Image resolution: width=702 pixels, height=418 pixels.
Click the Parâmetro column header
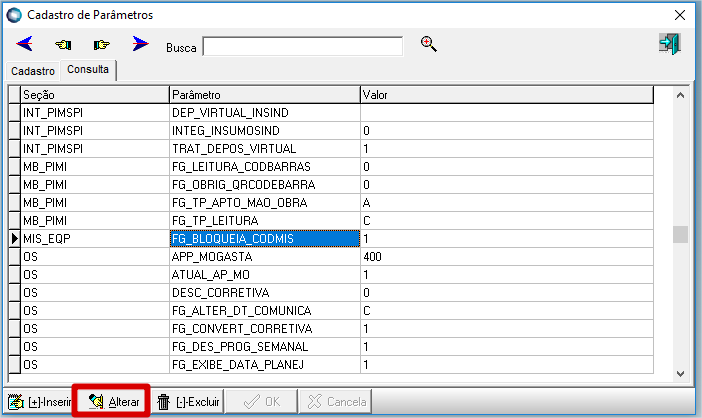coord(265,95)
